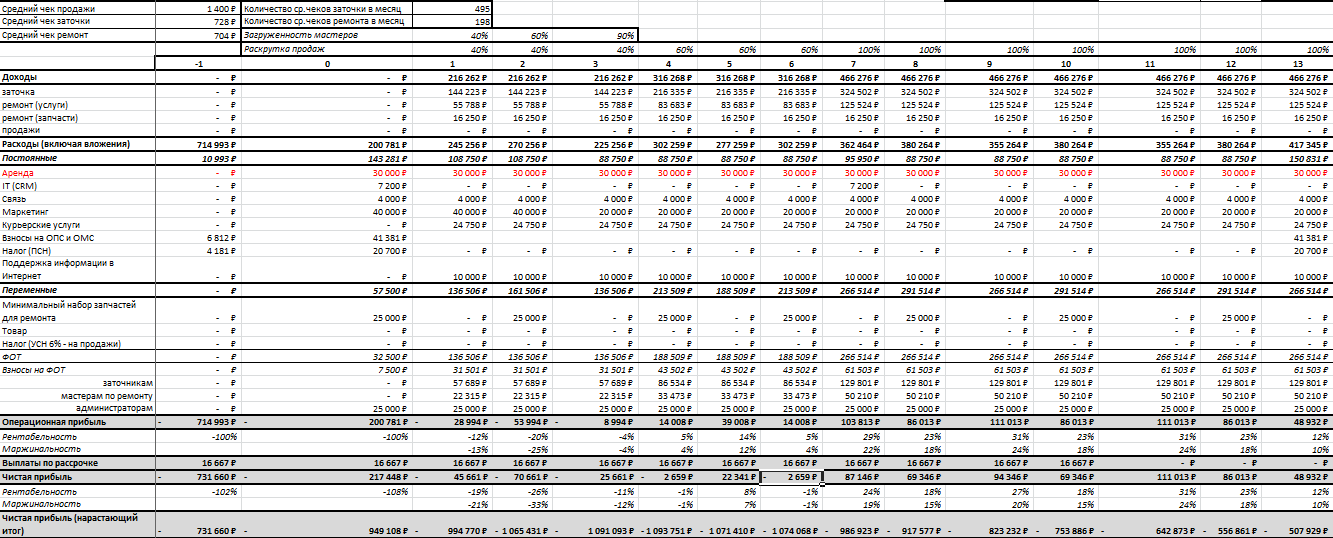
Task: Select 'Налог (УСН 6% - на продажи)' label
Action: (x=78, y=343)
